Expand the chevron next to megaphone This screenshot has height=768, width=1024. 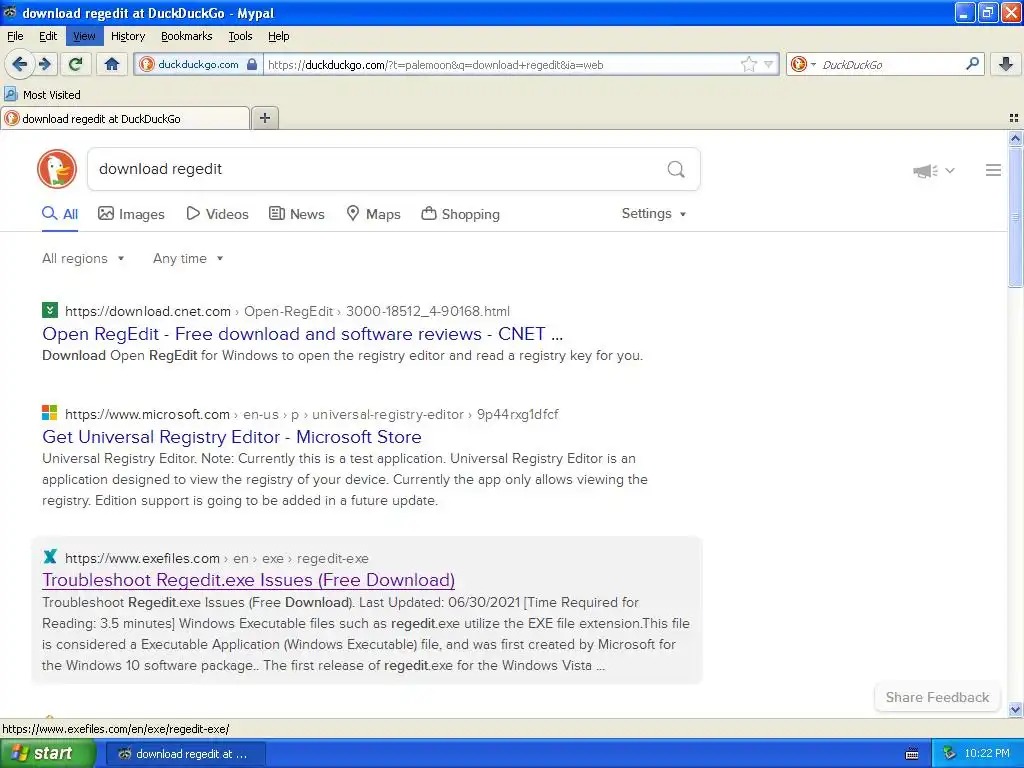pos(950,170)
